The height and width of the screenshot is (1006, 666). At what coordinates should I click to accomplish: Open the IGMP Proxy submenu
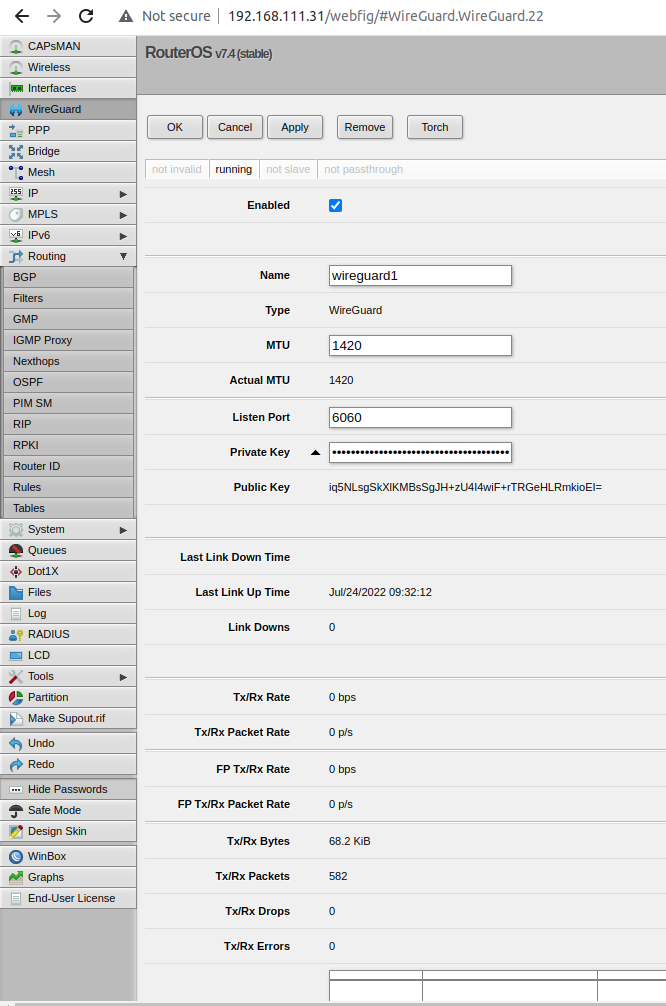(x=69, y=340)
